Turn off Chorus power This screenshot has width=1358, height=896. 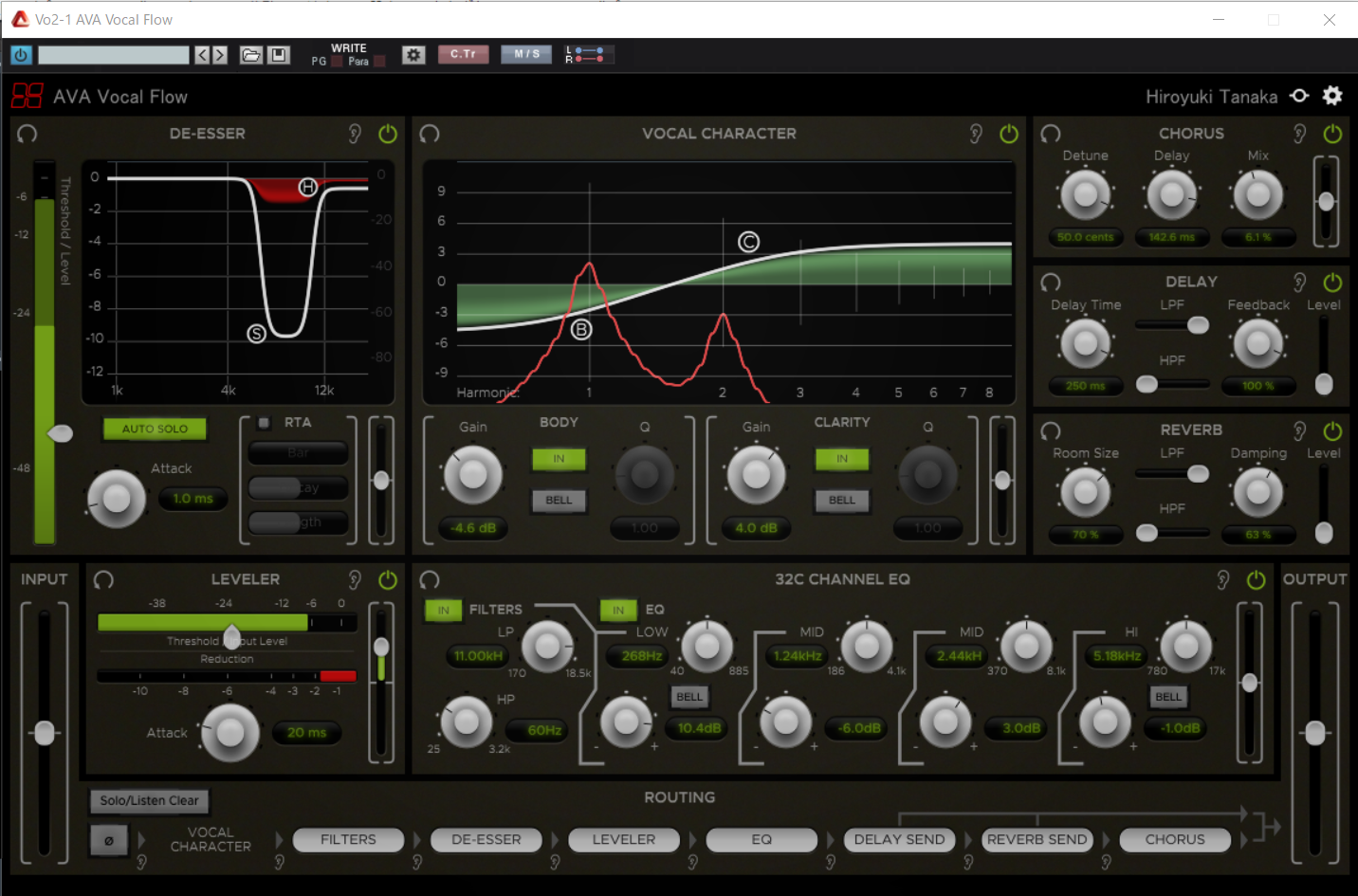point(1332,134)
